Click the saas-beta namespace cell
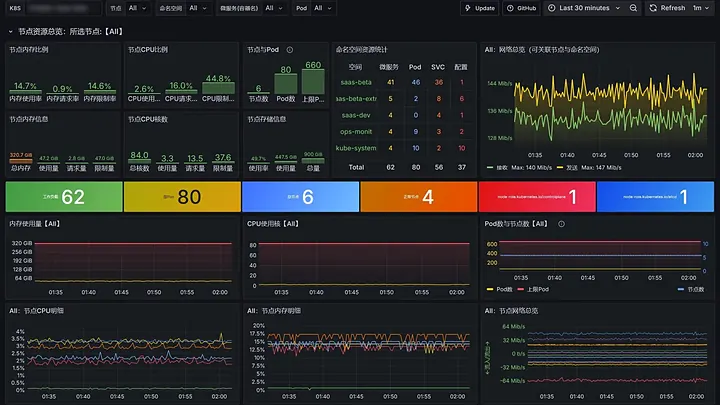Screen dimensions: 720x405 pyautogui.click(x=356, y=82)
